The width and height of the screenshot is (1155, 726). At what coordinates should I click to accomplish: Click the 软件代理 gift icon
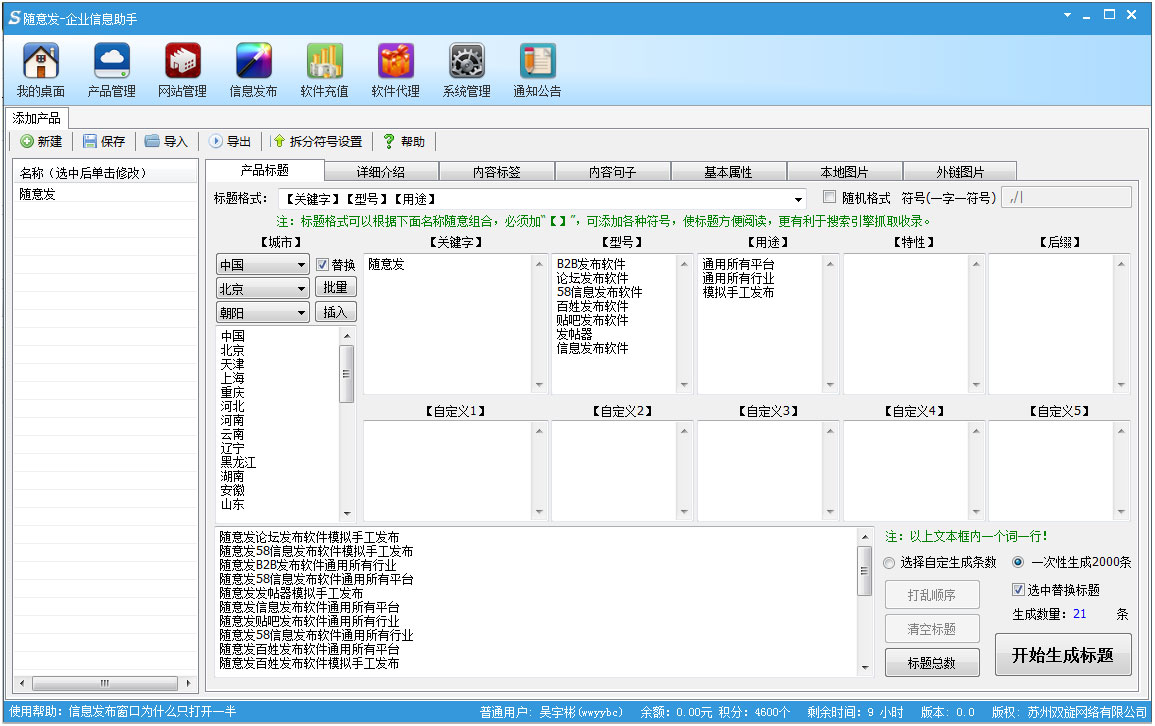[x=395, y=63]
